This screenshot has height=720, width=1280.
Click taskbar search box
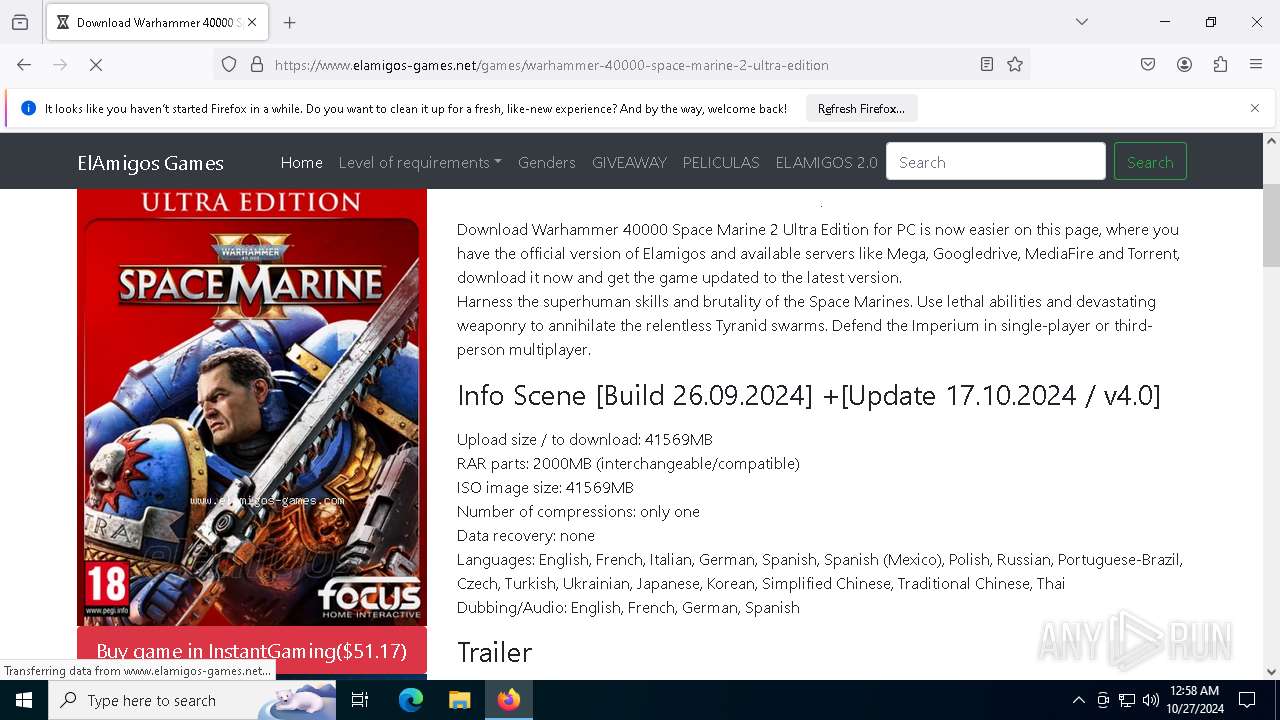coord(192,700)
